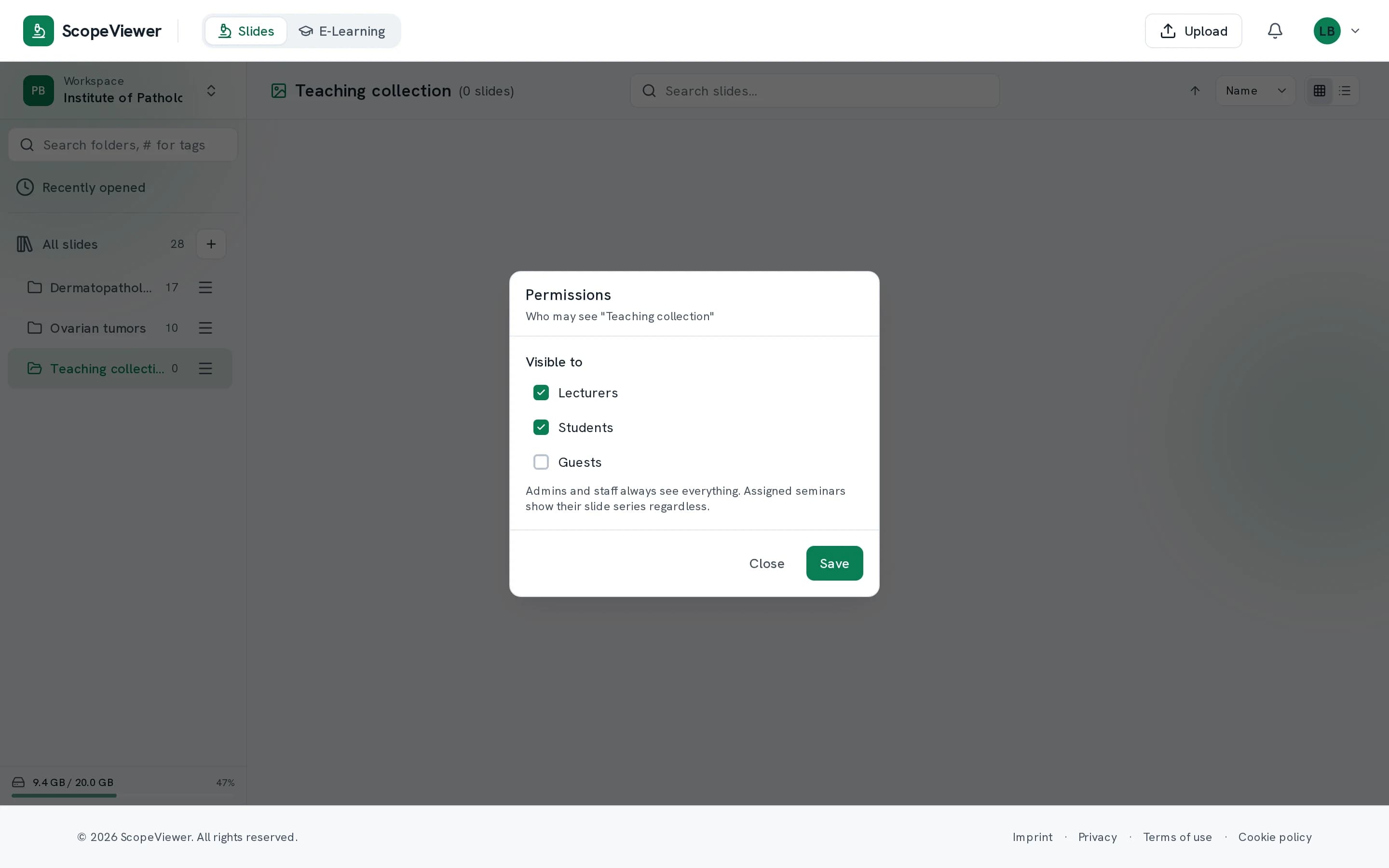1389x868 pixels.
Task: Open the Imprint link
Action: click(x=1033, y=837)
